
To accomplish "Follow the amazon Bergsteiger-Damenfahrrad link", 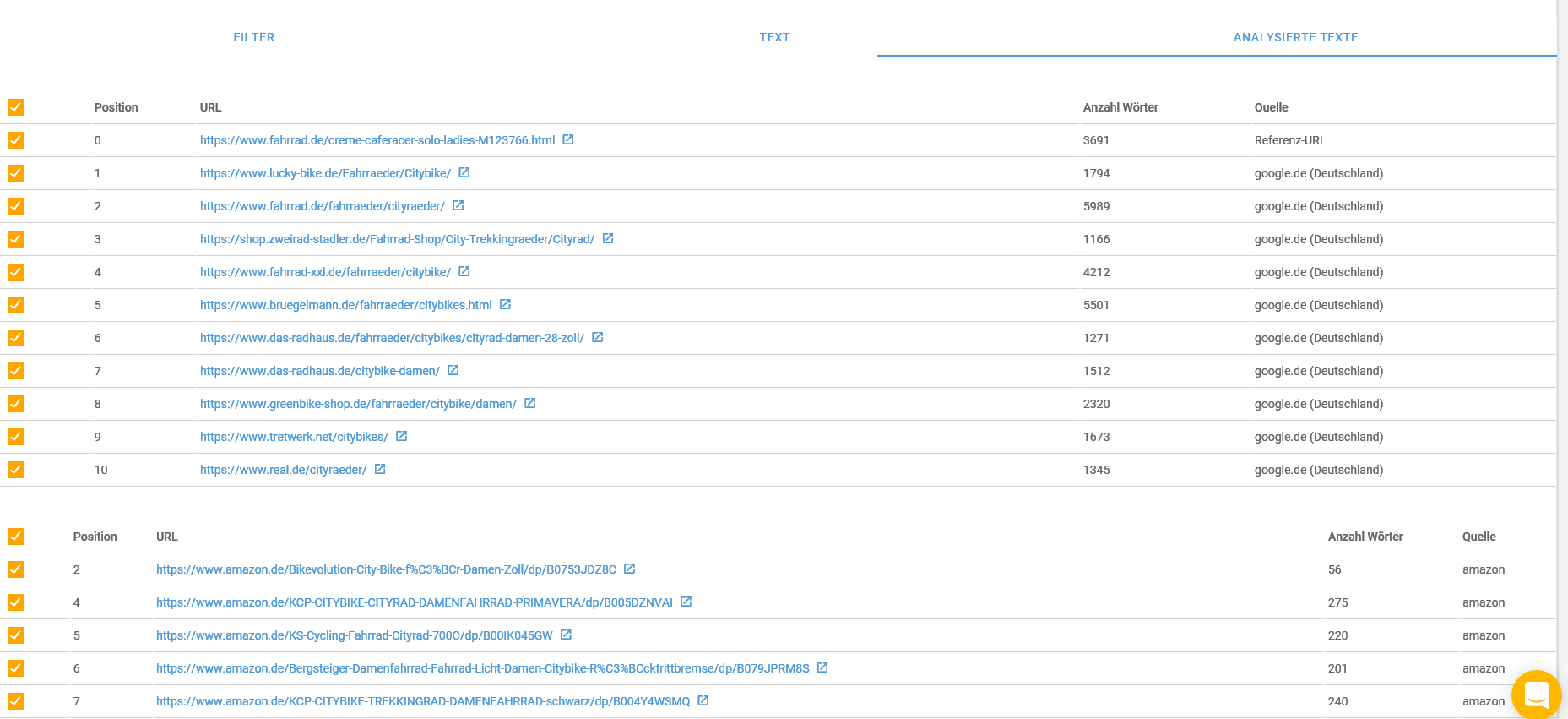I will pos(482,668).
